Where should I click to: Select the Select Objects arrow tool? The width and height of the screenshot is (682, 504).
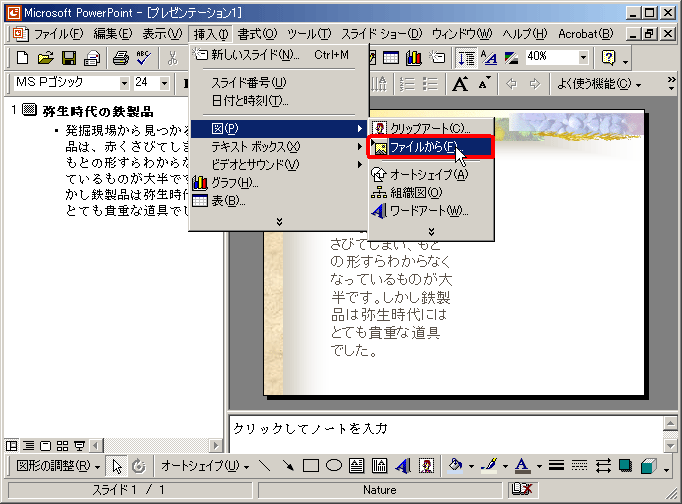[117, 466]
